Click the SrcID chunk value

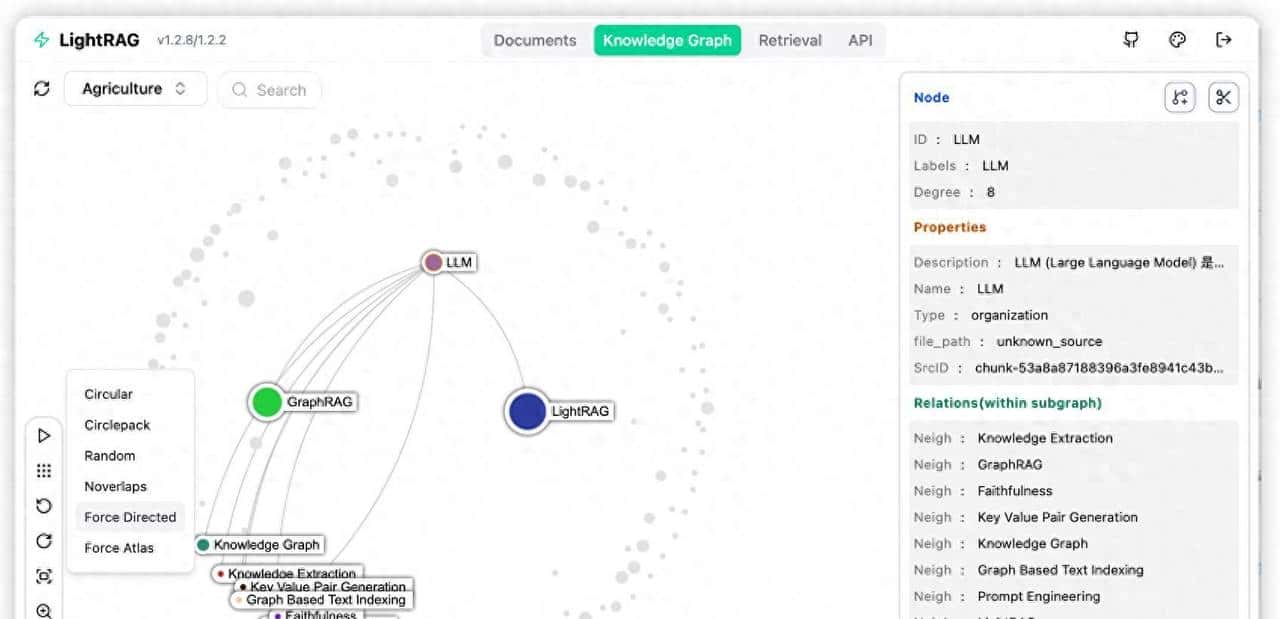click(1099, 368)
